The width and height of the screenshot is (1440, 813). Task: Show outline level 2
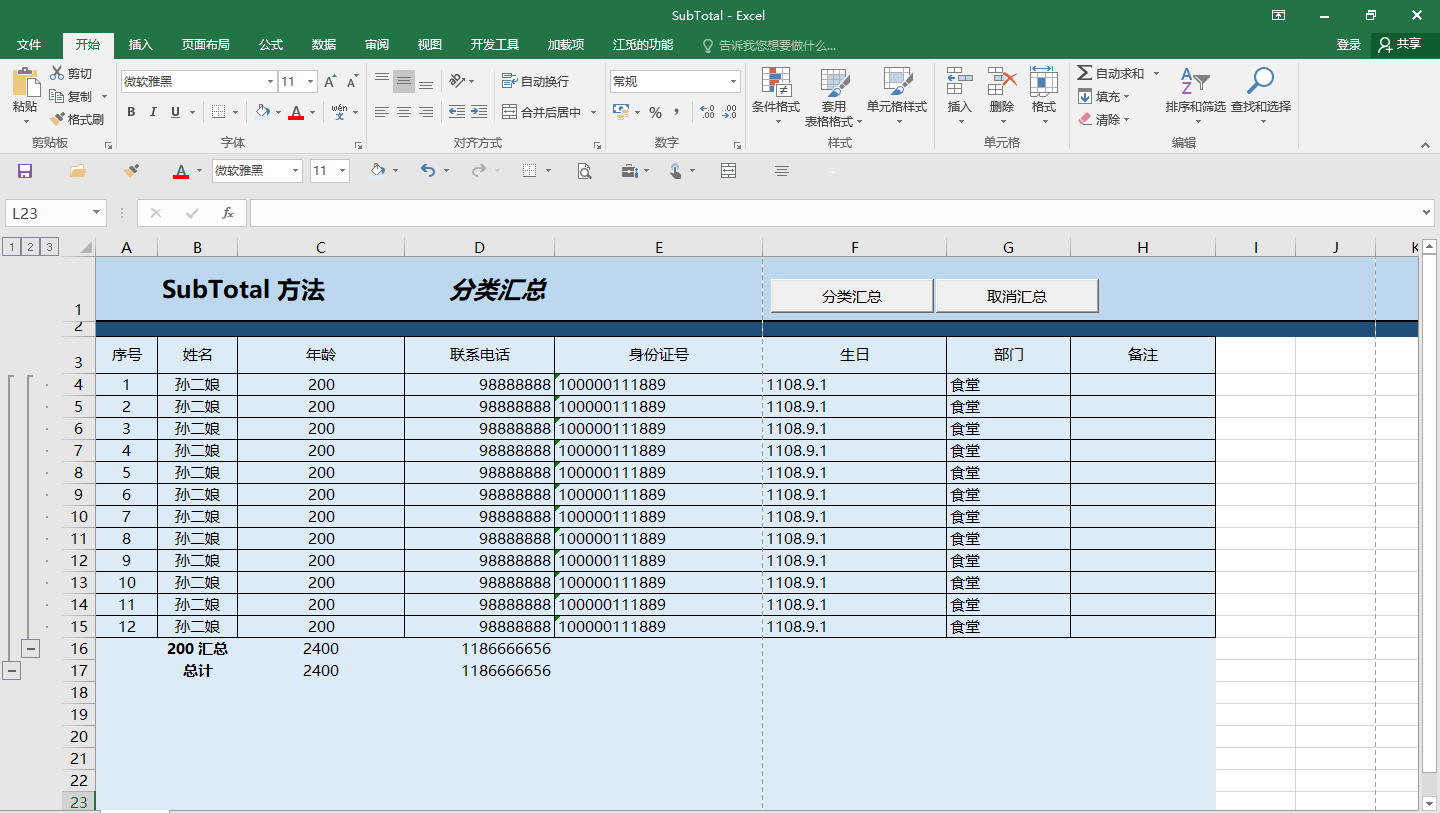point(30,247)
